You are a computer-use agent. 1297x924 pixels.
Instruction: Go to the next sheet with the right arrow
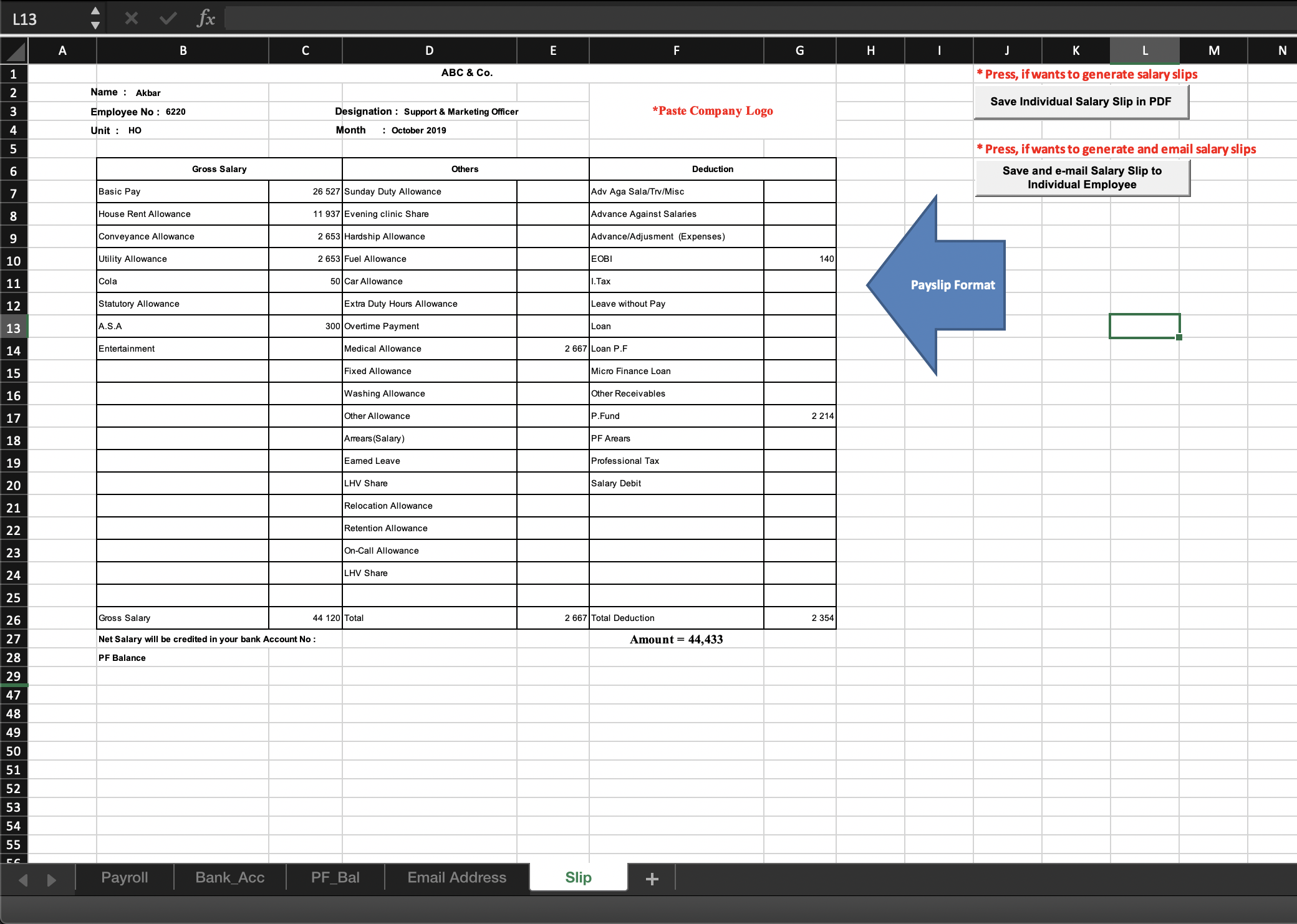point(51,880)
